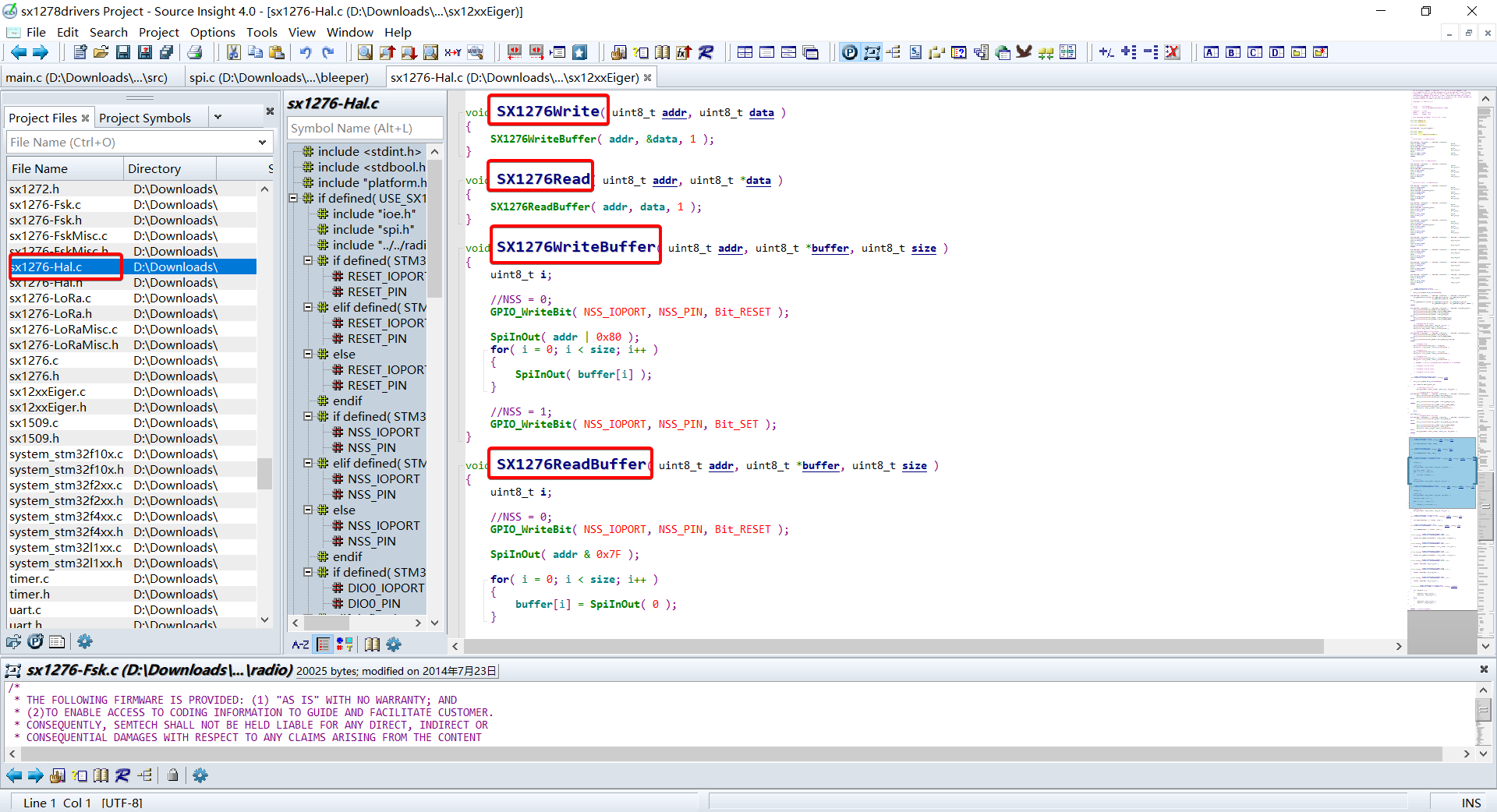1497x812 pixels.
Task: Collapse the 'if defined( USE_SX1' tree node
Action: pos(294,199)
